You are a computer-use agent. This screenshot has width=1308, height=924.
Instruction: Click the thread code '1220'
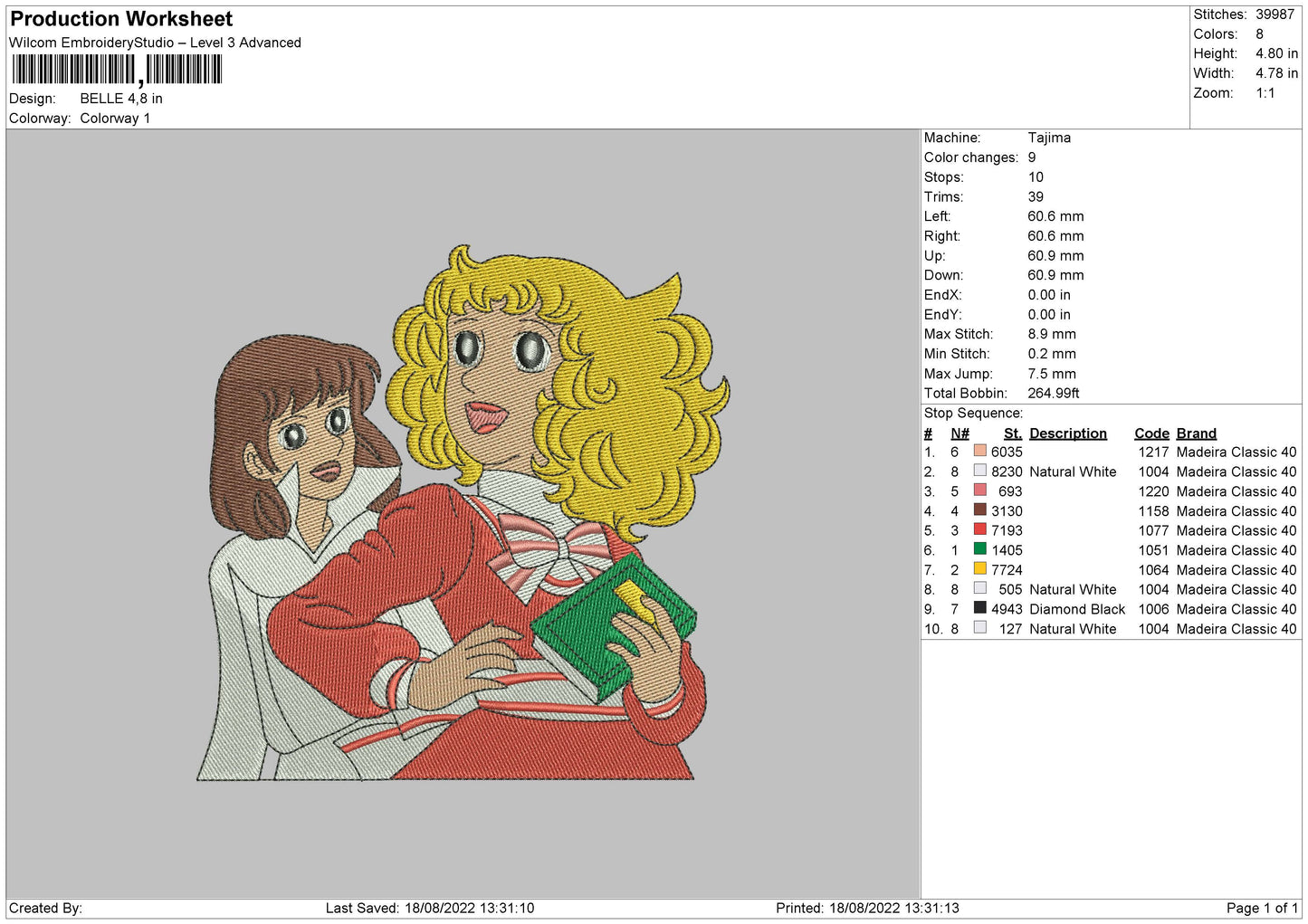1153,491
